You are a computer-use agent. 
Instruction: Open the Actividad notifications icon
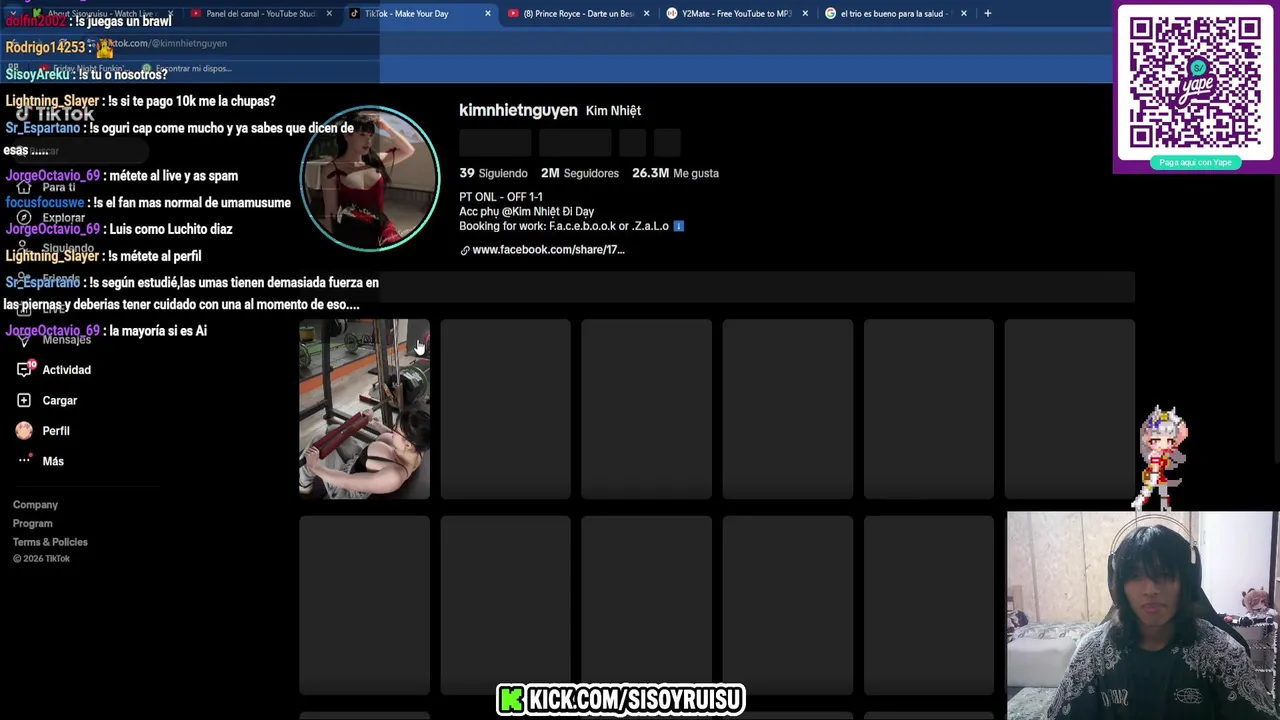(x=24, y=369)
